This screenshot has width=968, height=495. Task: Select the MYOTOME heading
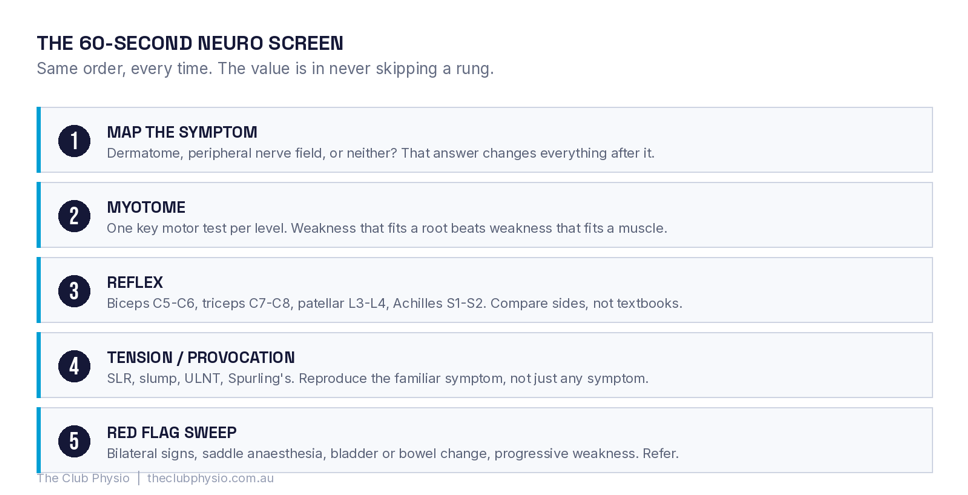point(146,207)
